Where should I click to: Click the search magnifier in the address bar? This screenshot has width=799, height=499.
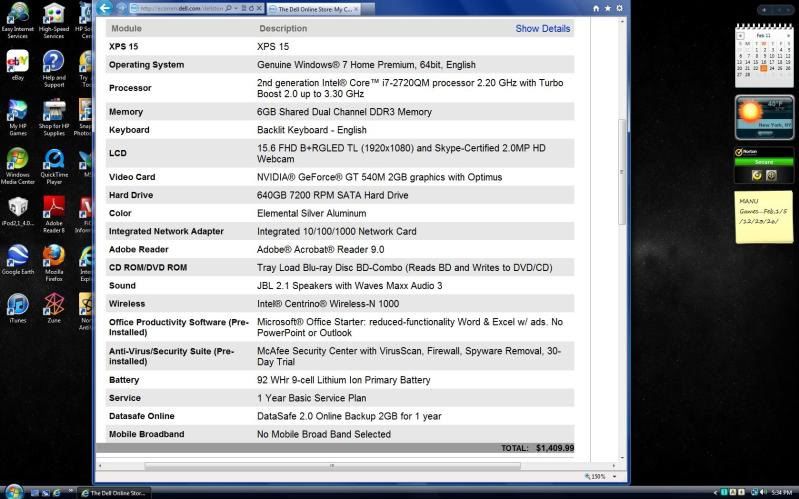[228, 9]
